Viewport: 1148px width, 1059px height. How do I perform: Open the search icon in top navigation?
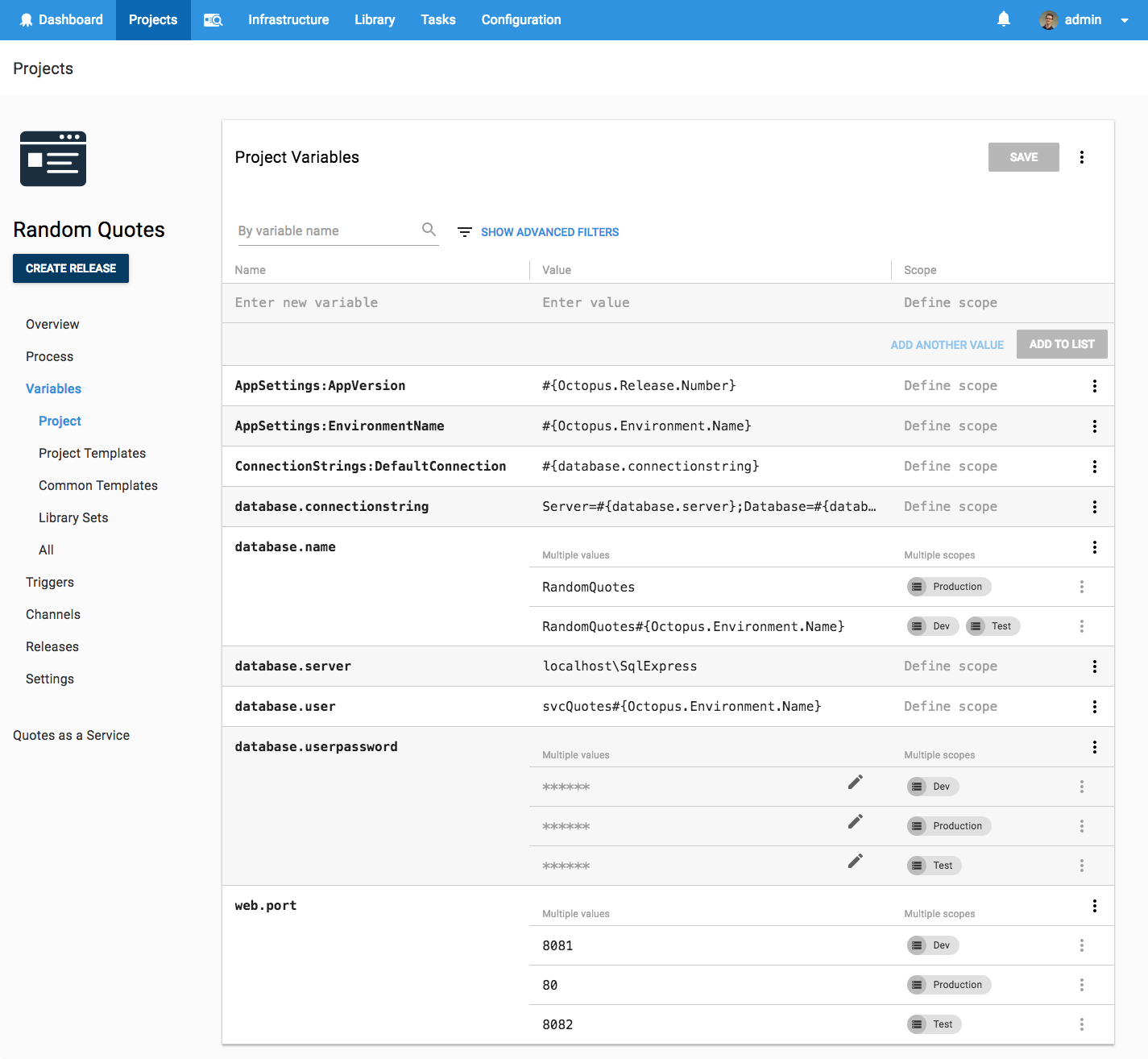[213, 20]
